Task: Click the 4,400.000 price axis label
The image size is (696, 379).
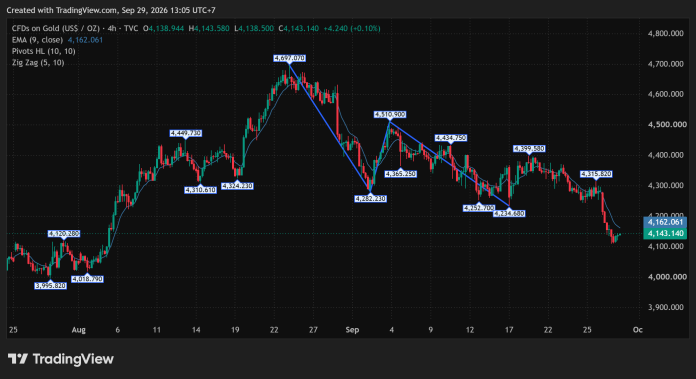Action: pos(666,155)
